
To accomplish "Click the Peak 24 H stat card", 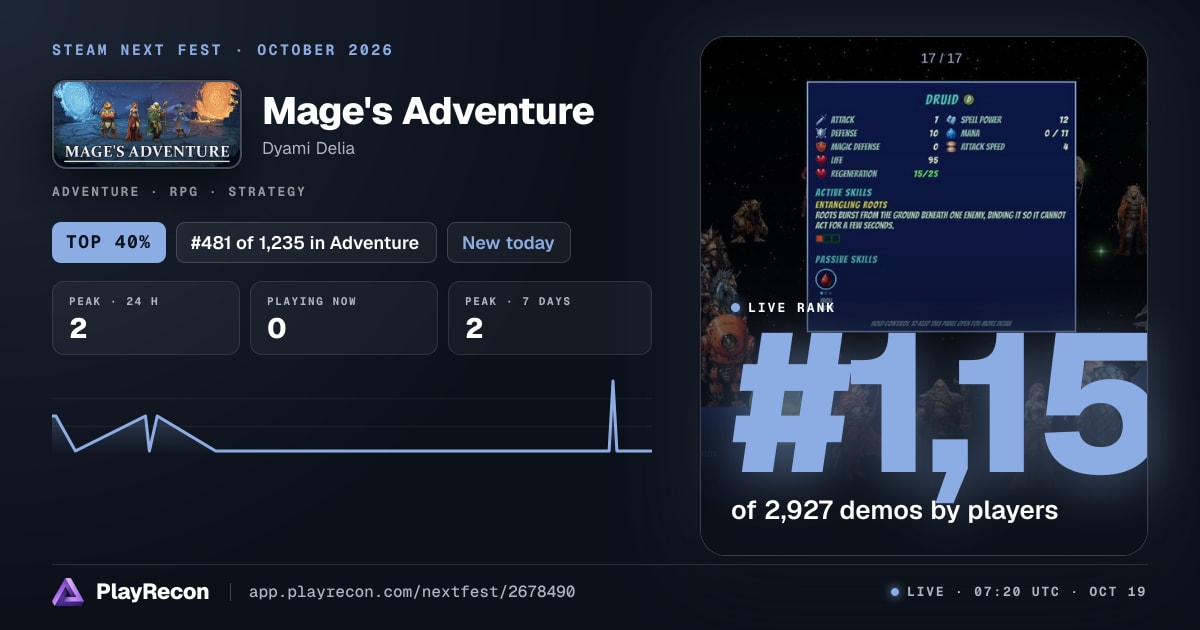I will click(x=146, y=318).
